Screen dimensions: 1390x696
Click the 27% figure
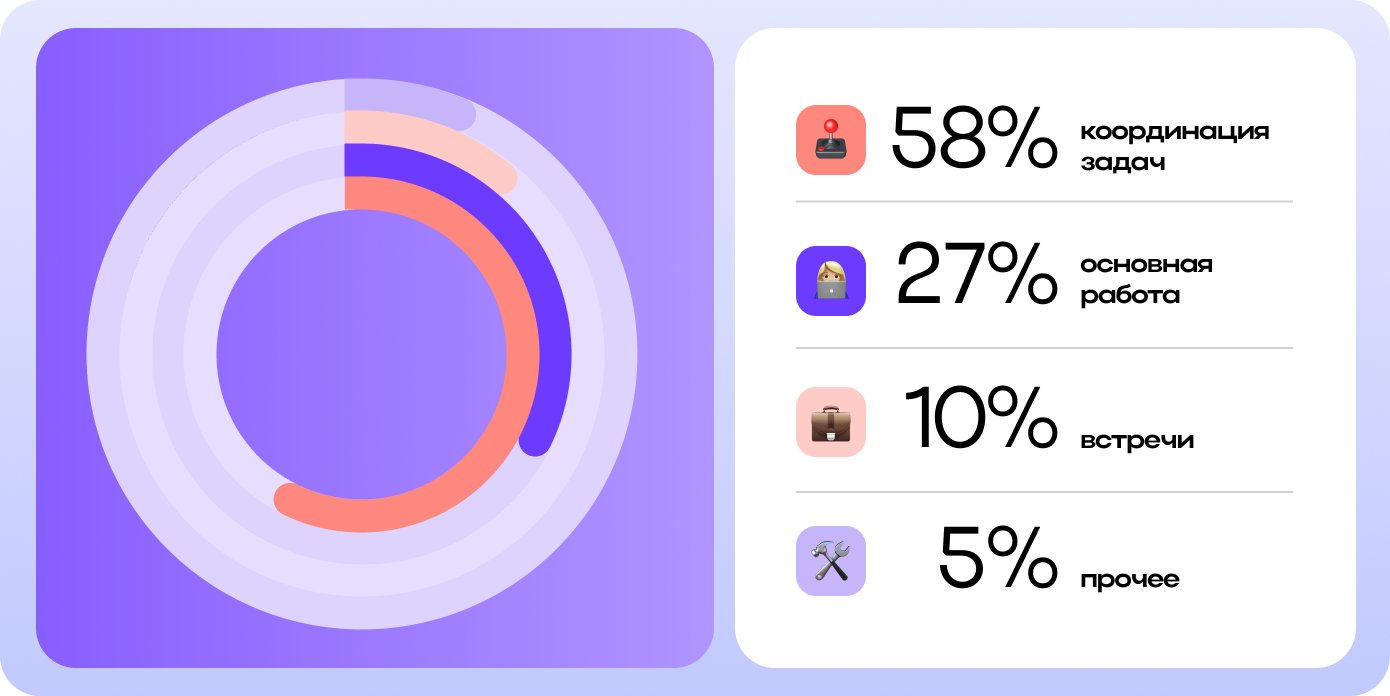pyautogui.click(x=976, y=274)
